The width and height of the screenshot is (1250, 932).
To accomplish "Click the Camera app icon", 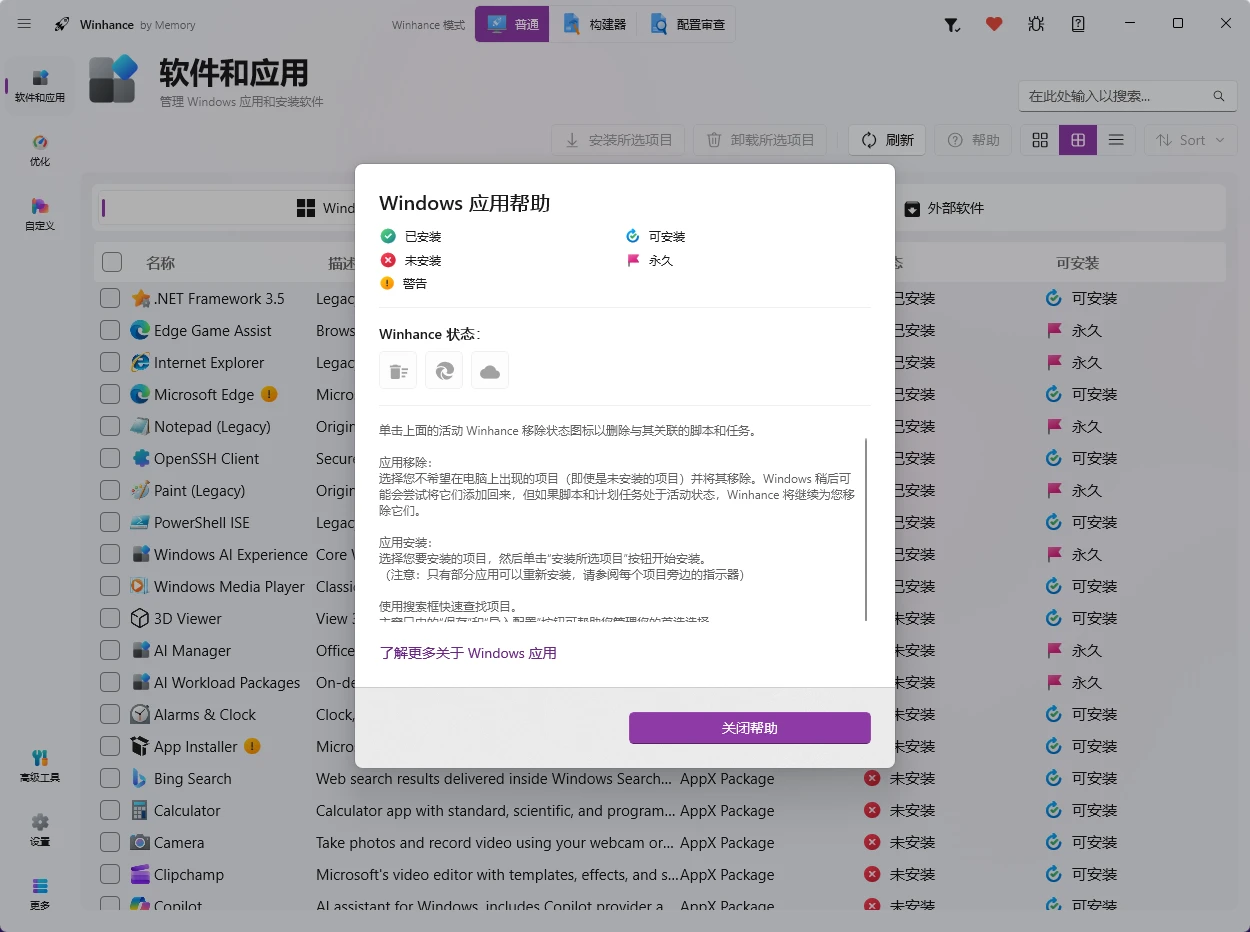I will 140,842.
